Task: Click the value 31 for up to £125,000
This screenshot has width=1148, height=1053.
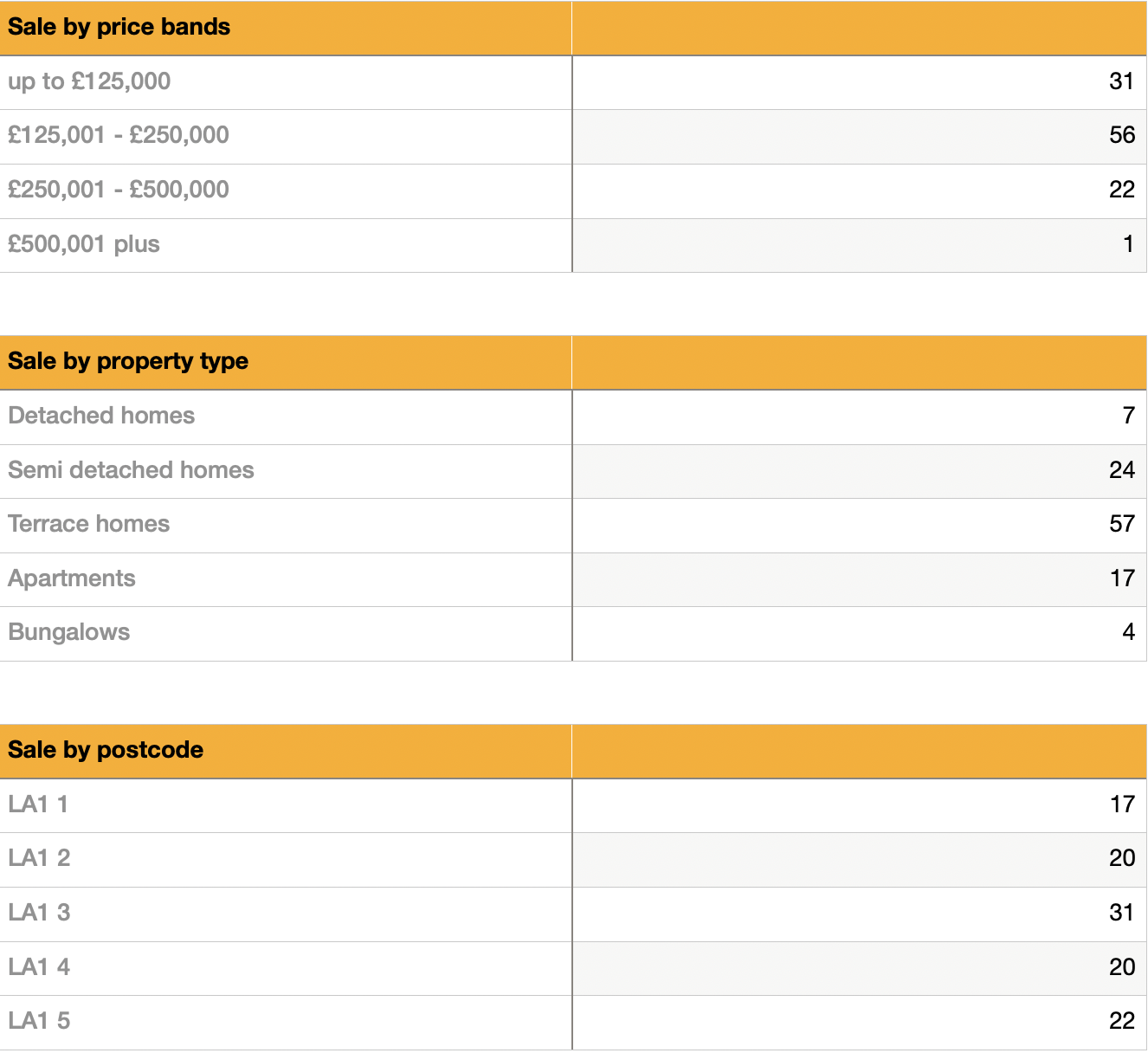Action: (1121, 81)
